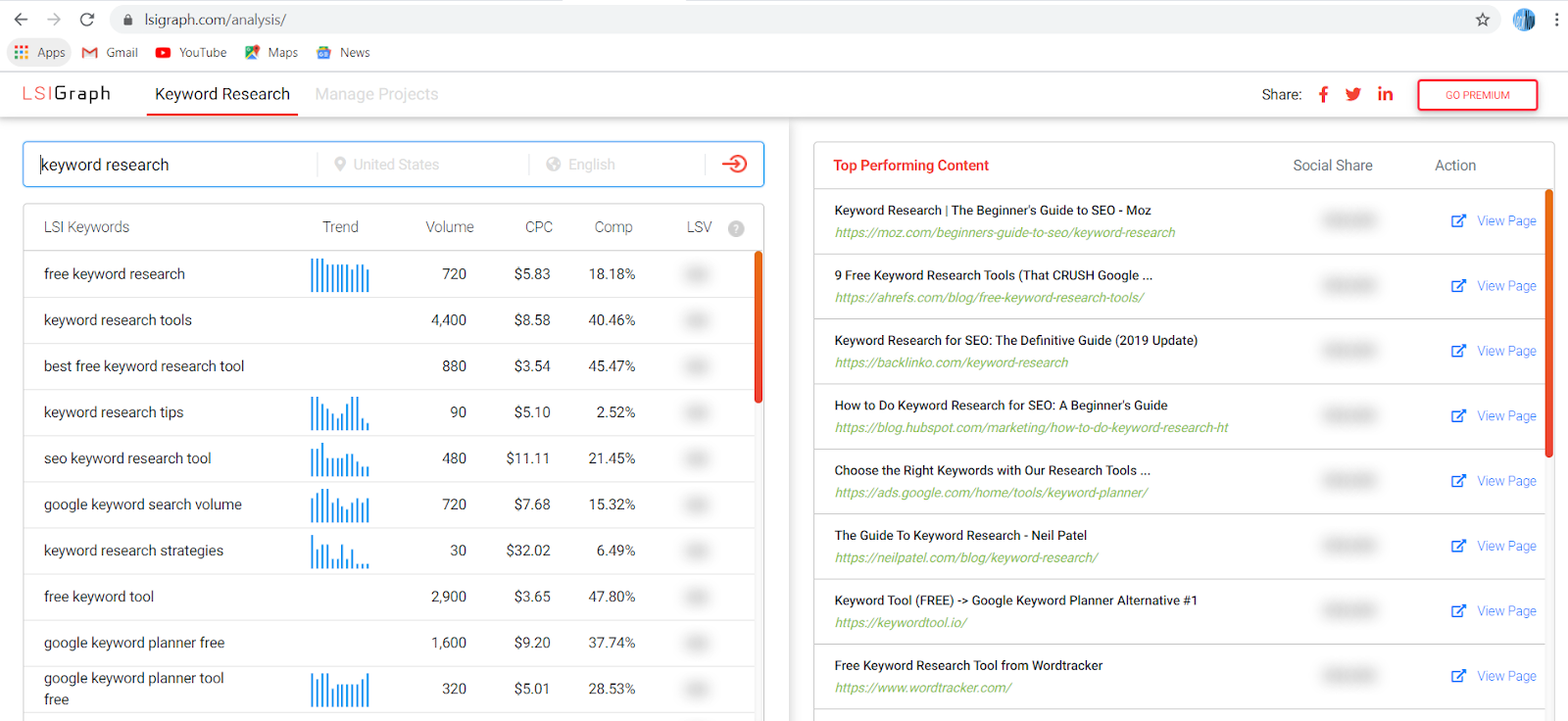The width and height of the screenshot is (1568, 721).
Task: Open the News bookmark
Action: [x=343, y=53]
